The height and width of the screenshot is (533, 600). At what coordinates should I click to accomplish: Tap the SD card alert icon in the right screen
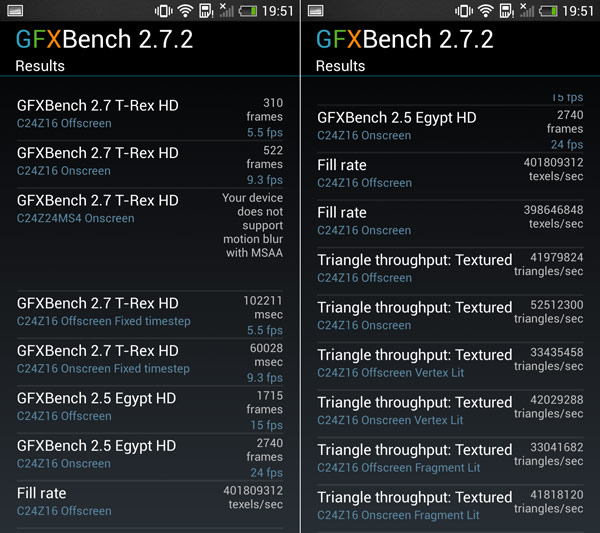[506, 11]
